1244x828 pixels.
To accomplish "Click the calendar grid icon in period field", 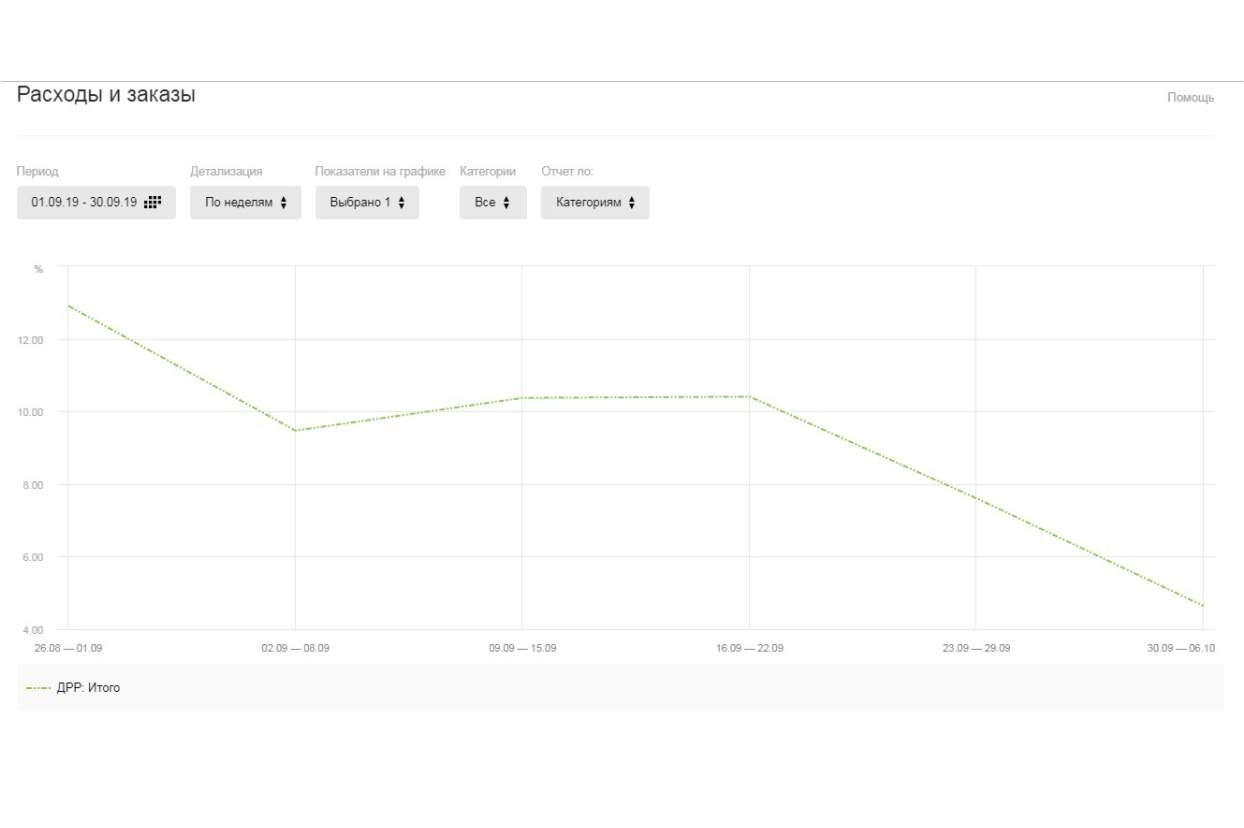I will pyautogui.click(x=152, y=202).
